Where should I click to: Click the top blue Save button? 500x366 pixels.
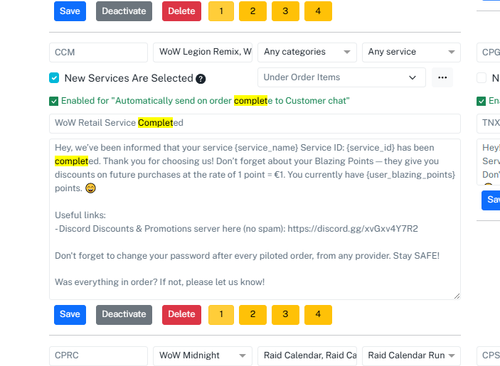pyautogui.click(x=70, y=11)
